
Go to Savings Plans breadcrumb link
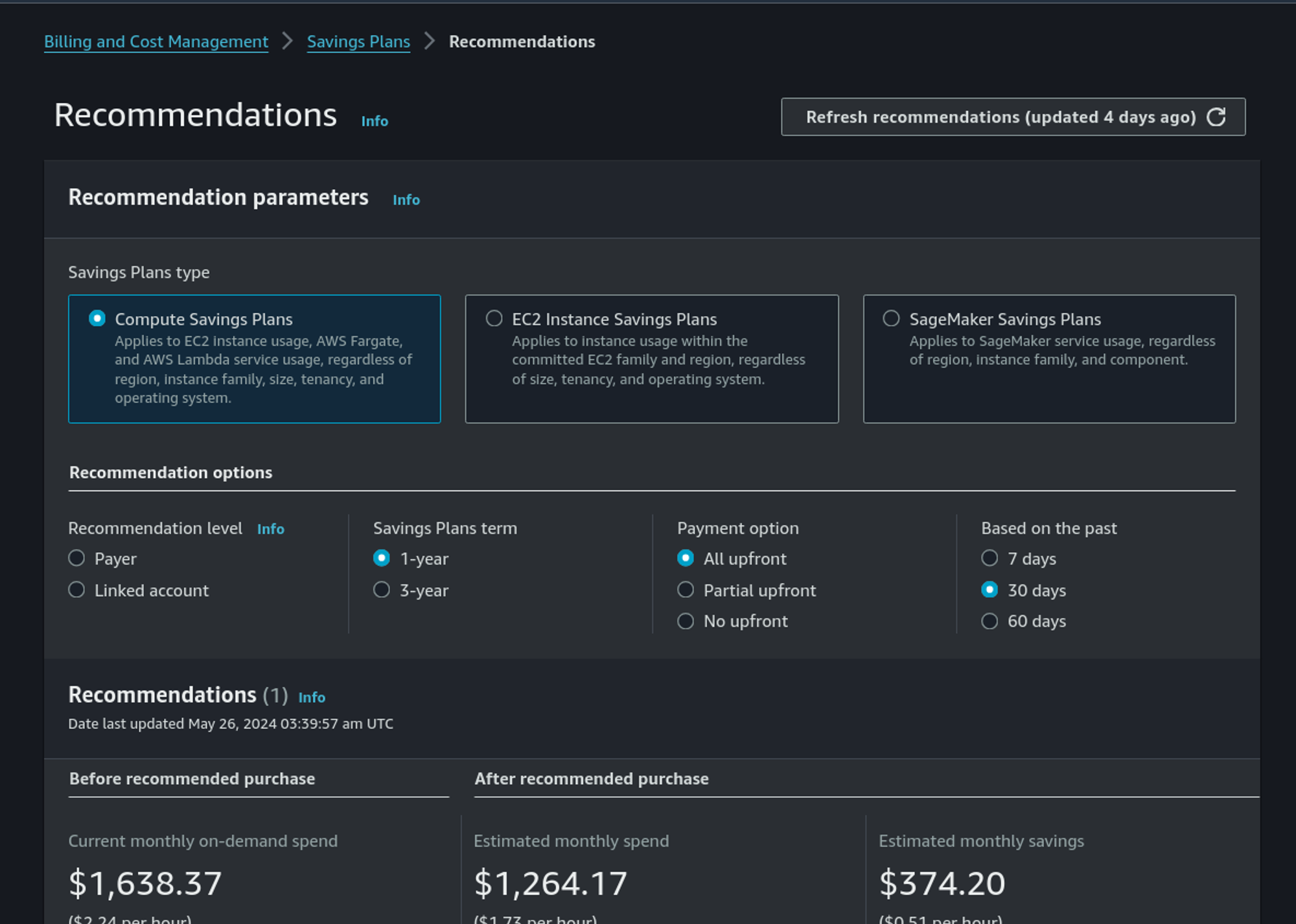(x=358, y=41)
